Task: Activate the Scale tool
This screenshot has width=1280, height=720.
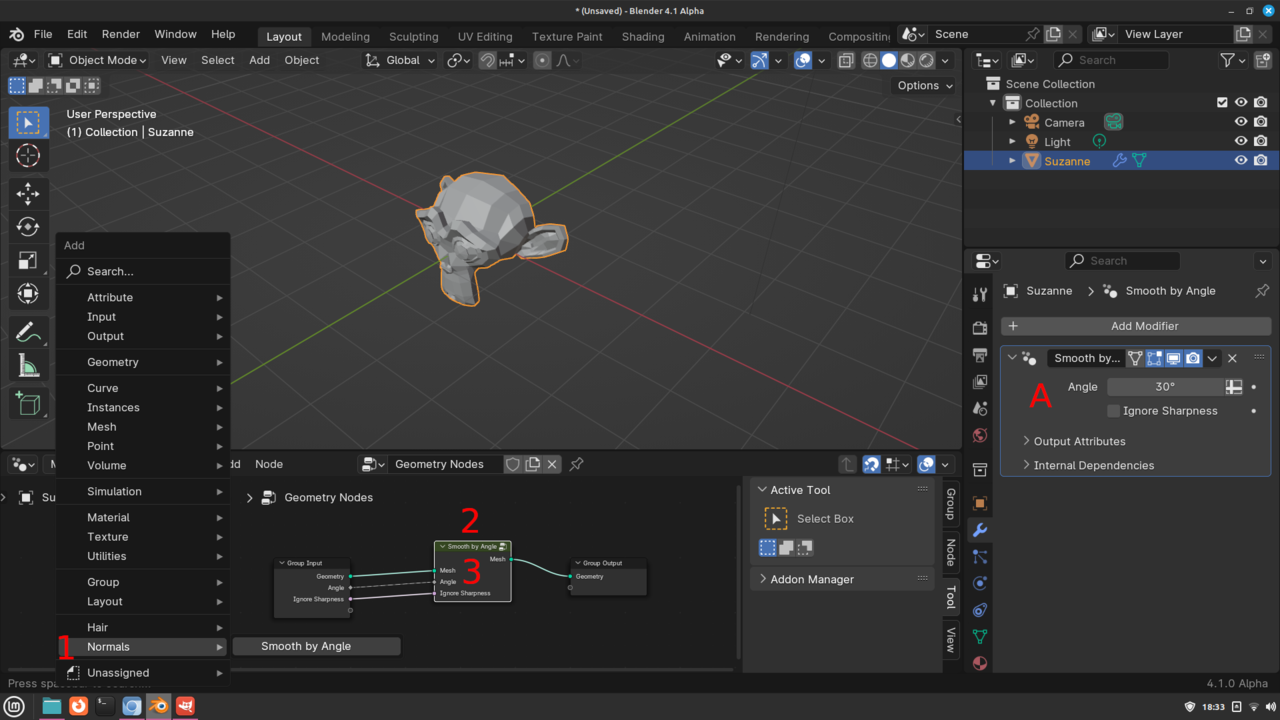Action: tap(28, 261)
